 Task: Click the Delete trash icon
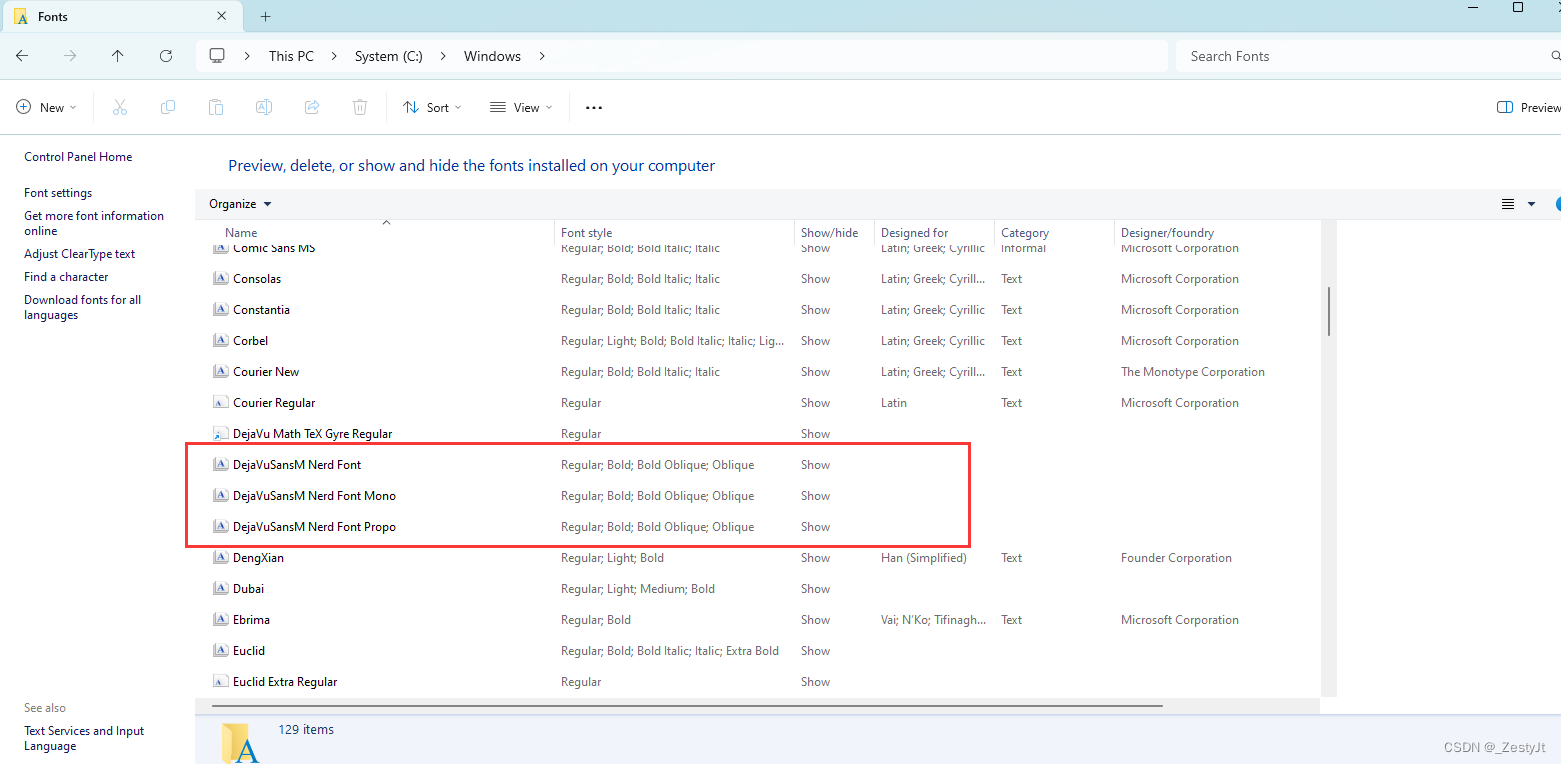[360, 107]
